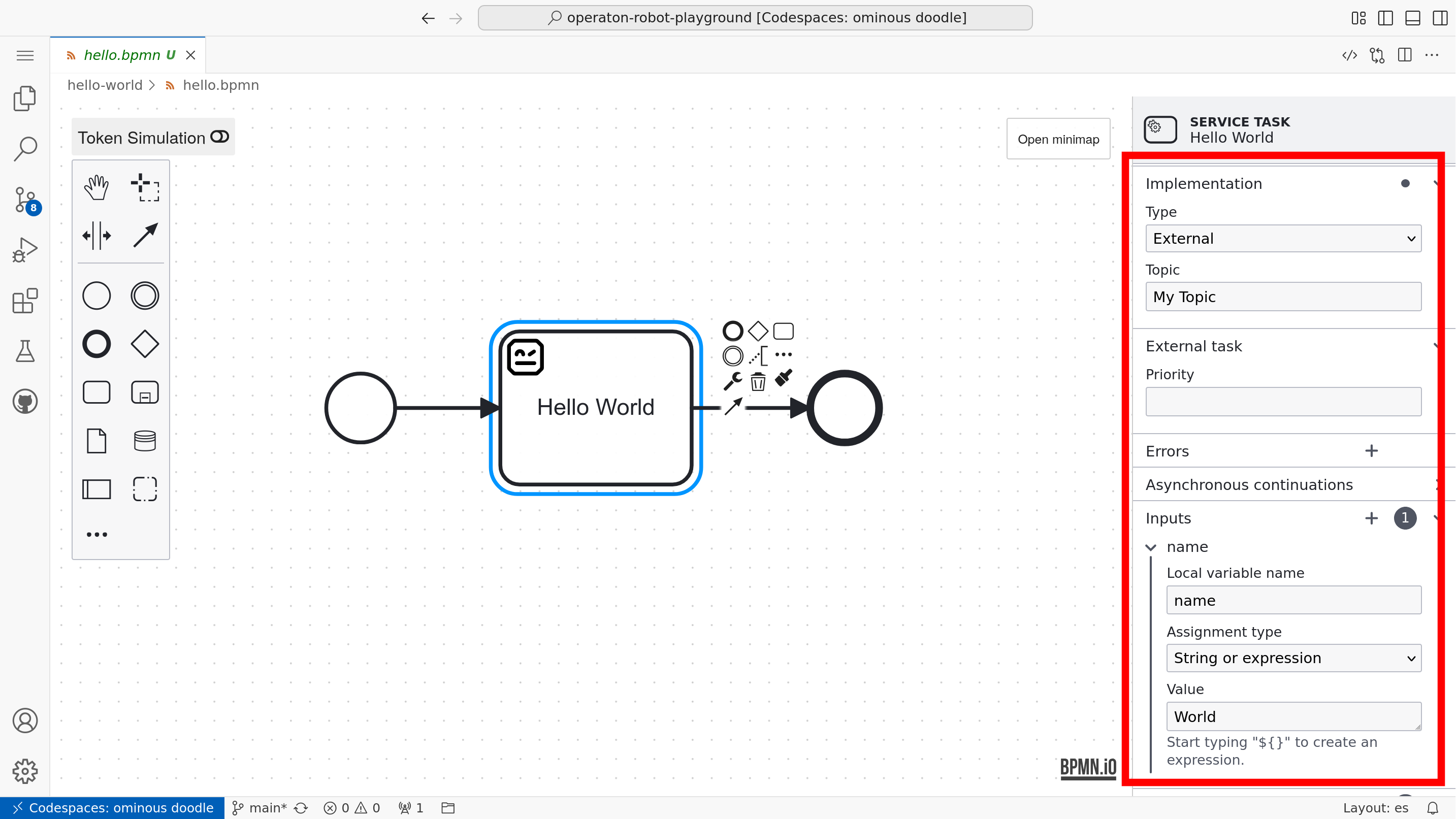The image size is (1456, 819).
Task: Toggle the primary side bar layout icon
Action: [1385, 18]
